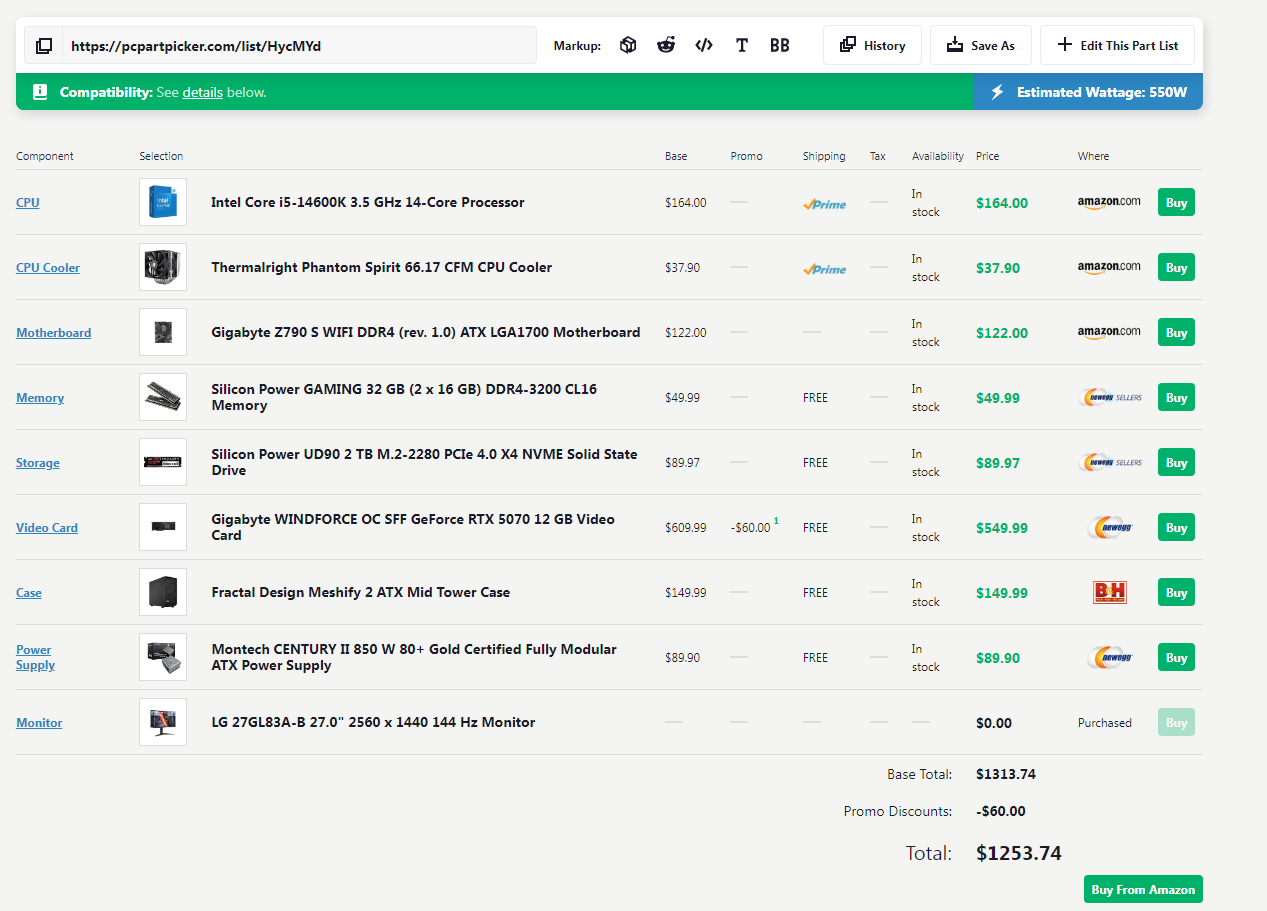
Task: Select the Reddit markup icon
Action: tap(666, 45)
